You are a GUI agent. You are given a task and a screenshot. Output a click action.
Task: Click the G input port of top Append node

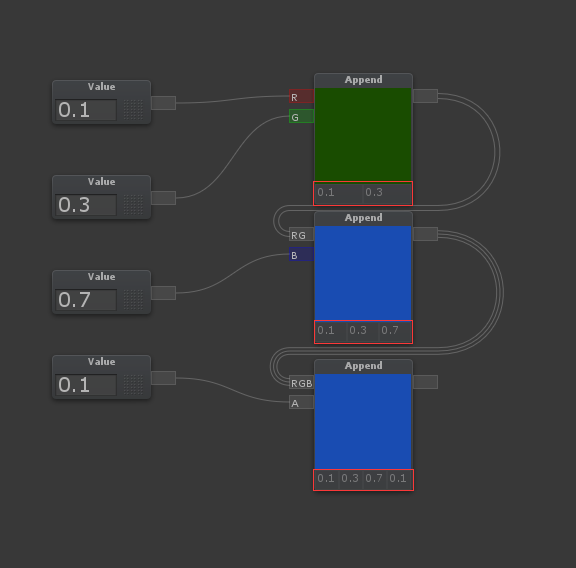301,116
